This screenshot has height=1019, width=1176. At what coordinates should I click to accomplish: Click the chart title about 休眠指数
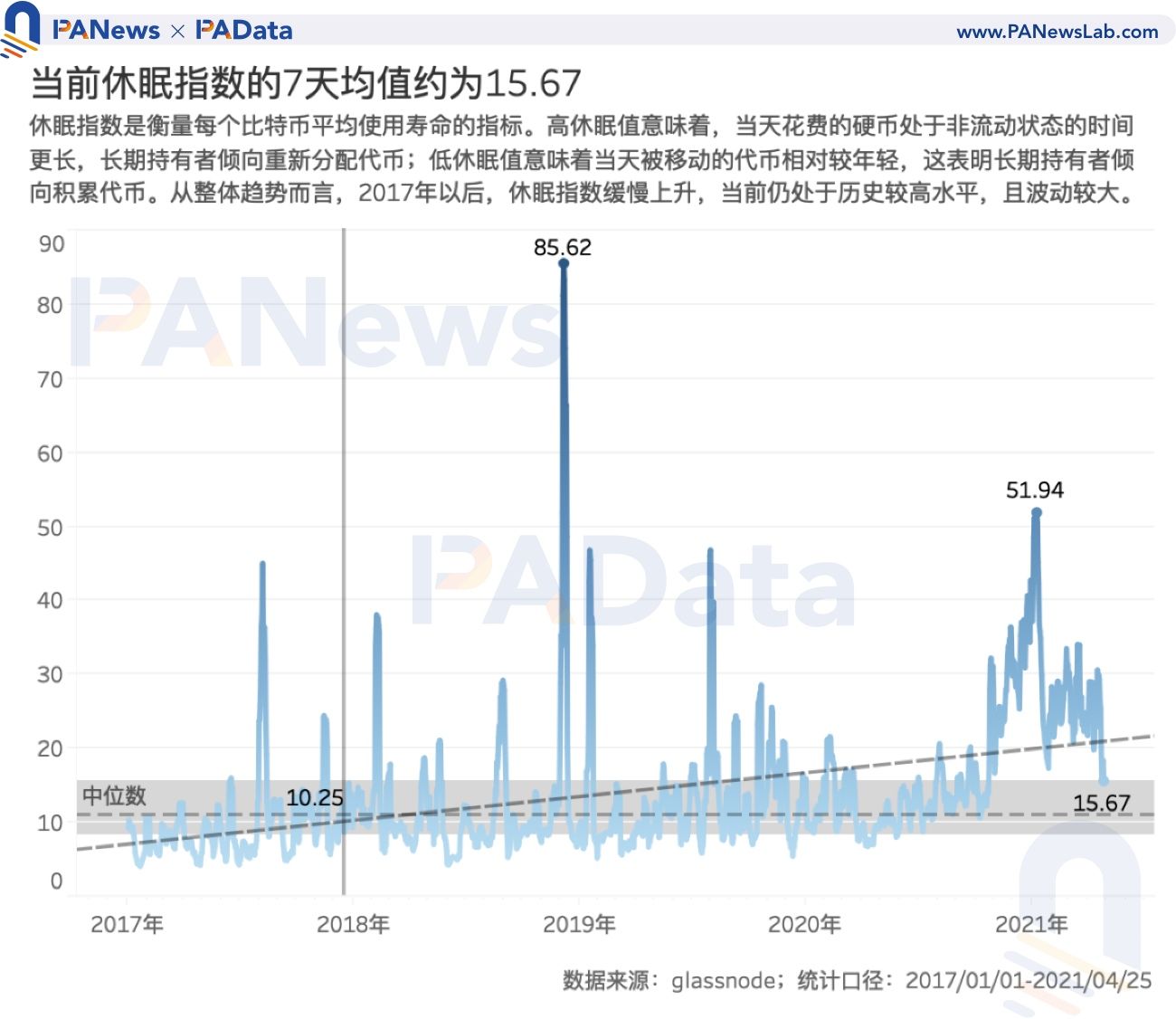(306, 83)
